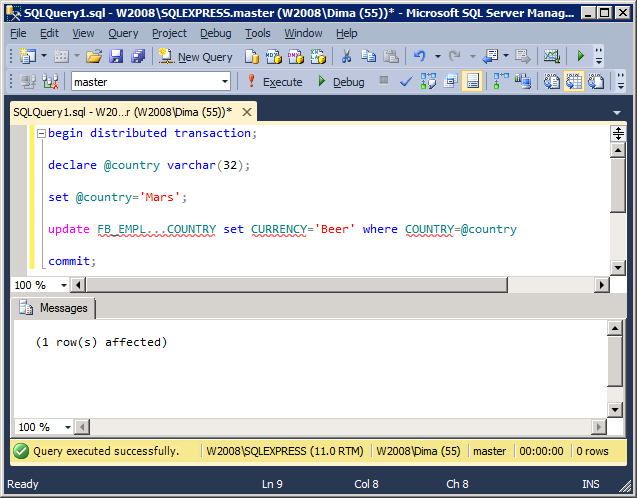Click the Messages pane scrollbar down arrow
637x498 pixels.
tap(615, 409)
